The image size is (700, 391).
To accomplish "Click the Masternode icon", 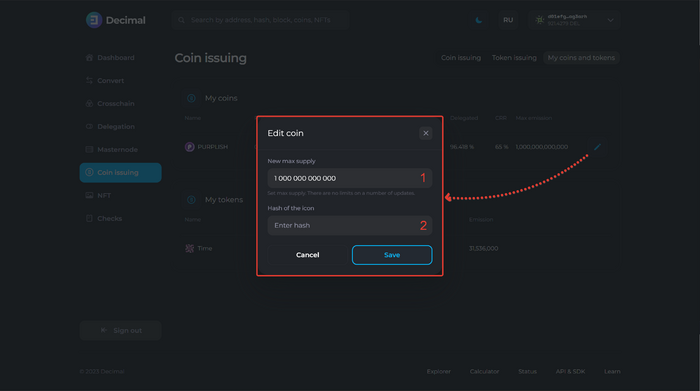I will point(89,150).
